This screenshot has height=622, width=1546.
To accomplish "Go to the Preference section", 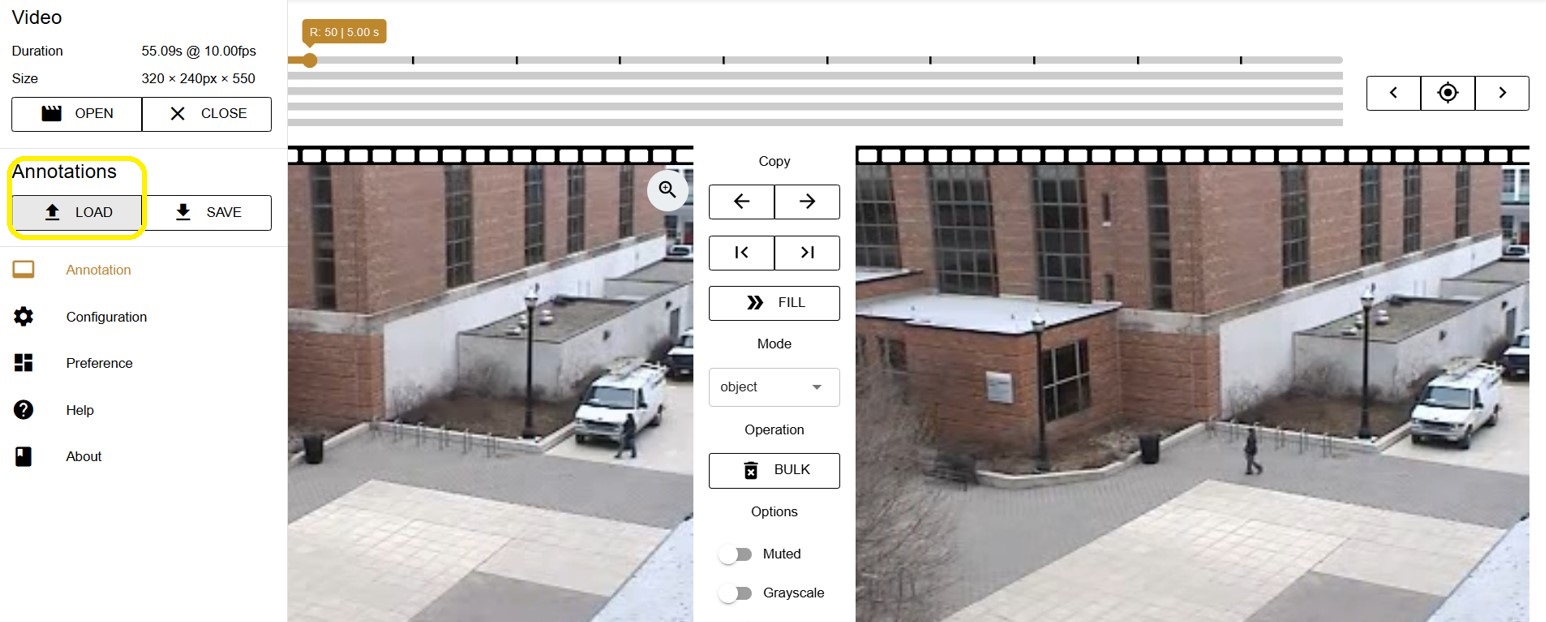I will (99, 363).
